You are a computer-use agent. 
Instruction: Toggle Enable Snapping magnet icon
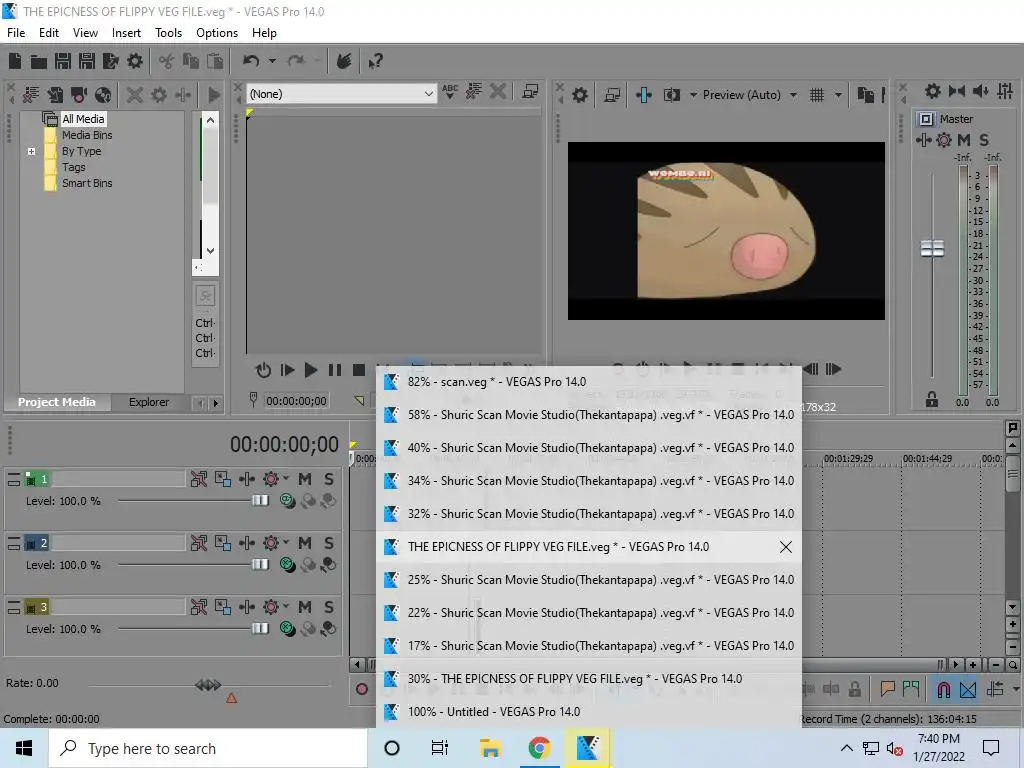click(944, 689)
